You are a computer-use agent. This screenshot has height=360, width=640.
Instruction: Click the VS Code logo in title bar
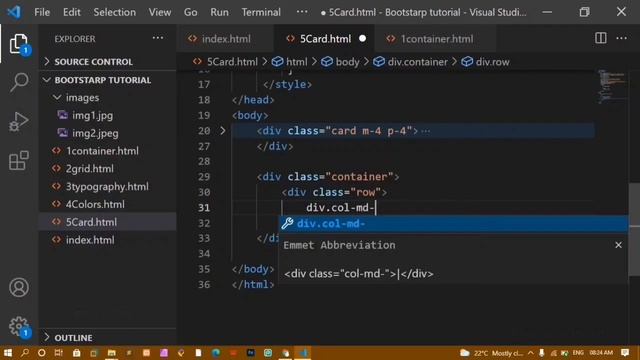coord(14,12)
